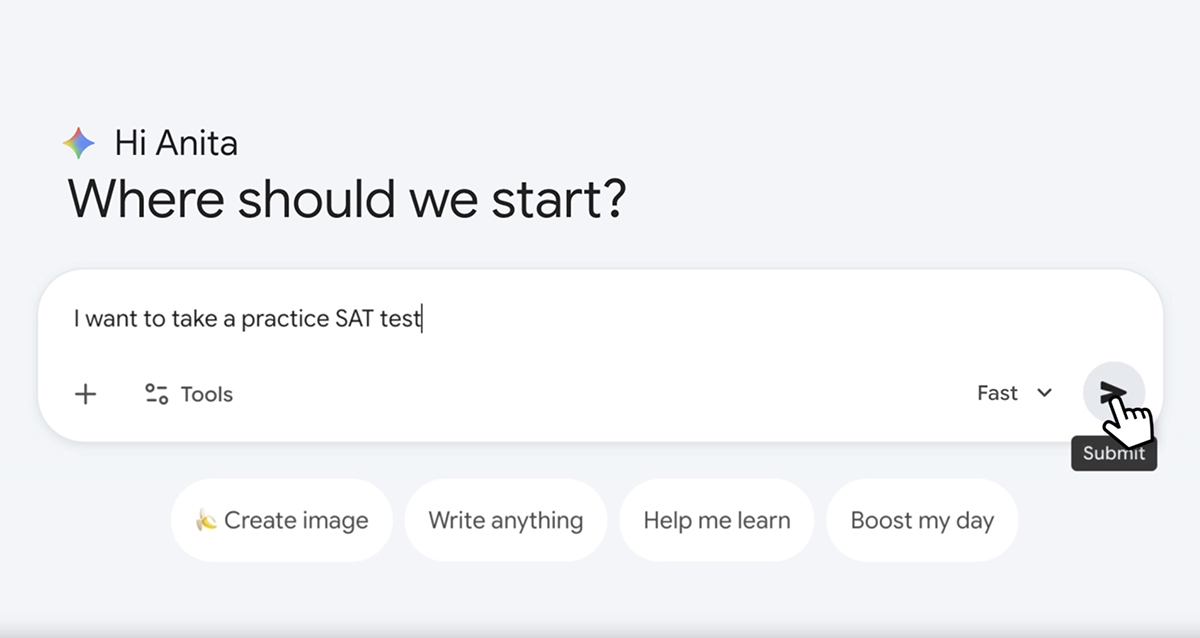The image size is (1200, 638).
Task: Click the chevron beside Fast
Action: [x=1043, y=393]
